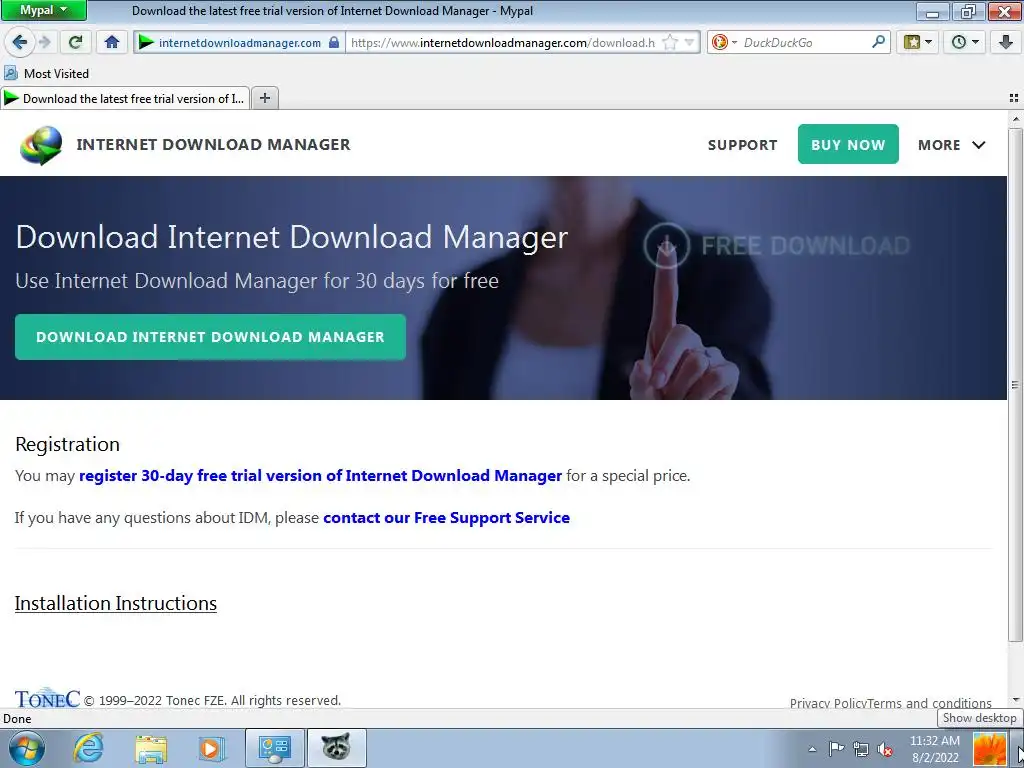Viewport: 1024px width, 768px height.
Task: Click the scrollbar up arrow
Action: pos(1015,120)
